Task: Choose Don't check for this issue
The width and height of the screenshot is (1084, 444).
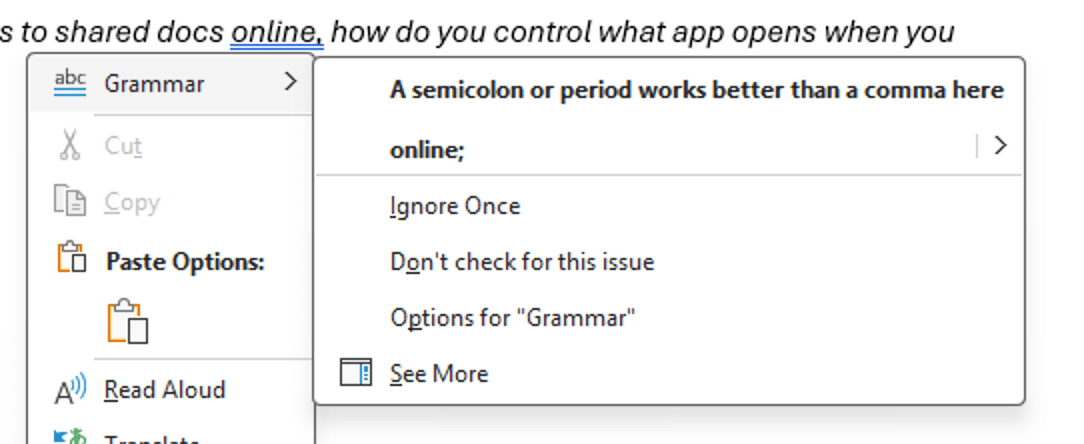Action: (x=522, y=262)
